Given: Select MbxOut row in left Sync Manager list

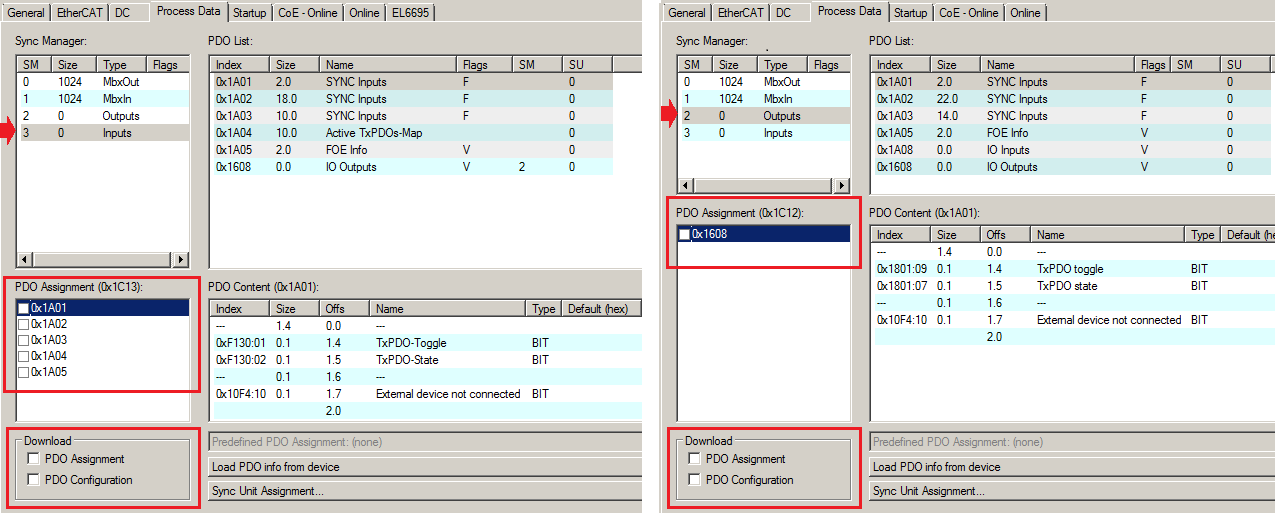Looking at the screenshot, I should click(x=103, y=82).
